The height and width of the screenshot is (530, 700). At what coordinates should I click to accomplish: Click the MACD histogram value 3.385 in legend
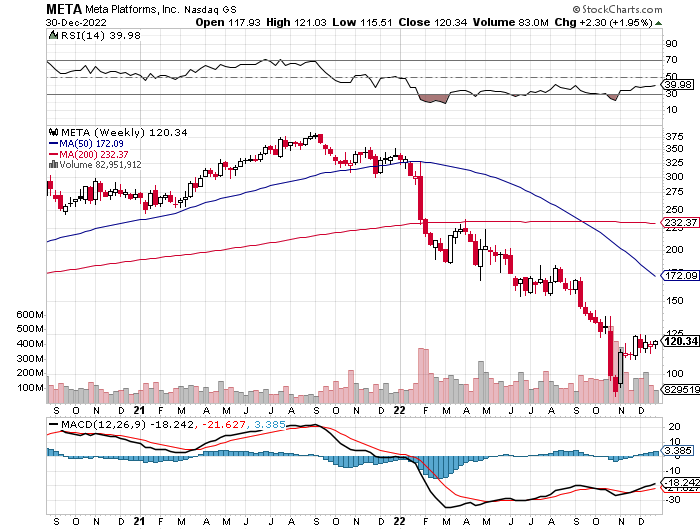click(x=270, y=424)
